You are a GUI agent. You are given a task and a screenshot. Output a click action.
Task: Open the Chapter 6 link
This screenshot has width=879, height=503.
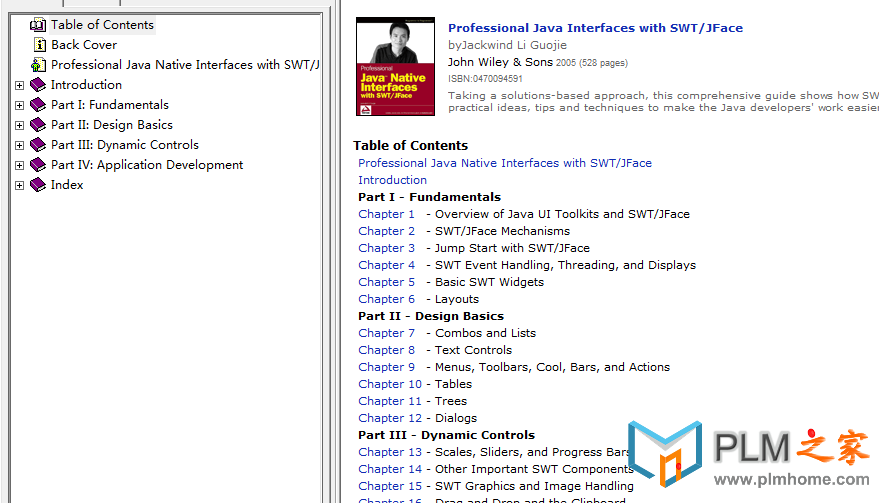[x=386, y=299]
